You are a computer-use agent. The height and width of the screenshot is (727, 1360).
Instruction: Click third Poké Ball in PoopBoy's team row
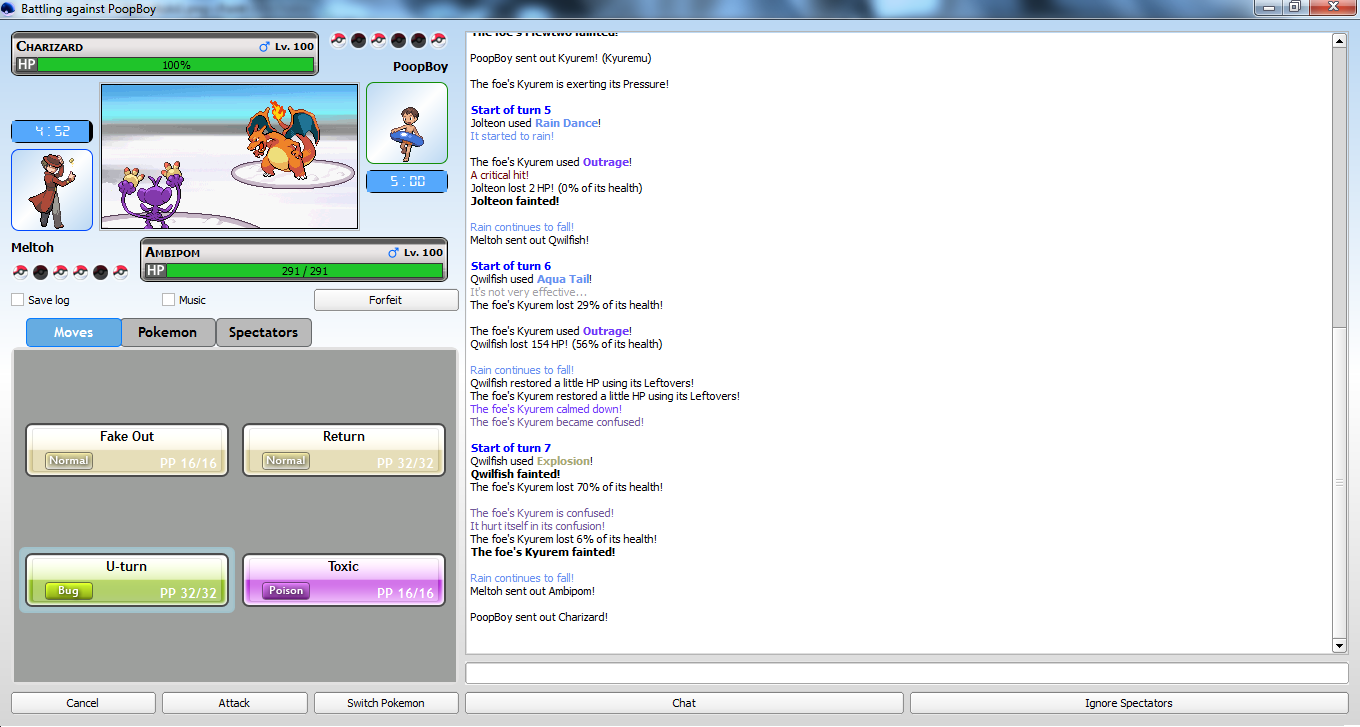(x=378, y=41)
